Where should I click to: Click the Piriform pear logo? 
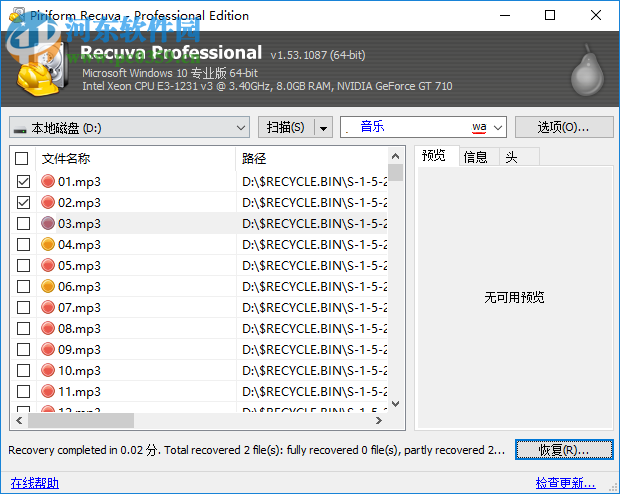point(587,70)
